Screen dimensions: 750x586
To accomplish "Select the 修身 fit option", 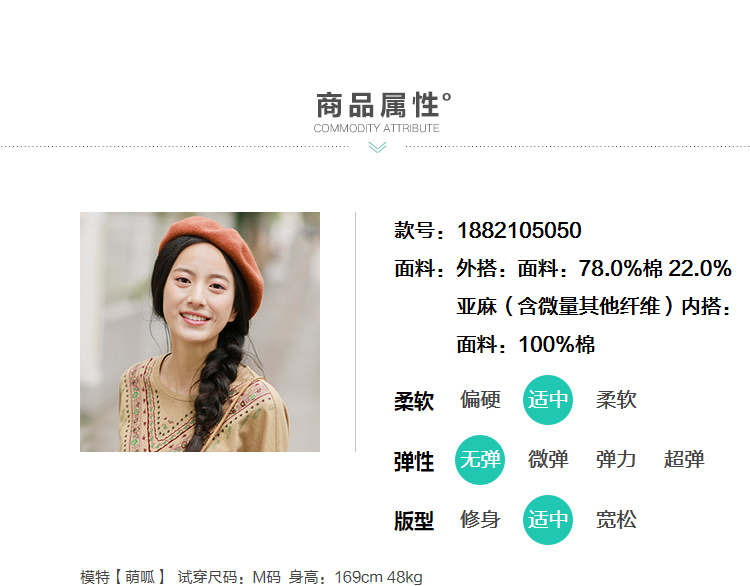I will (x=480, y=520).
